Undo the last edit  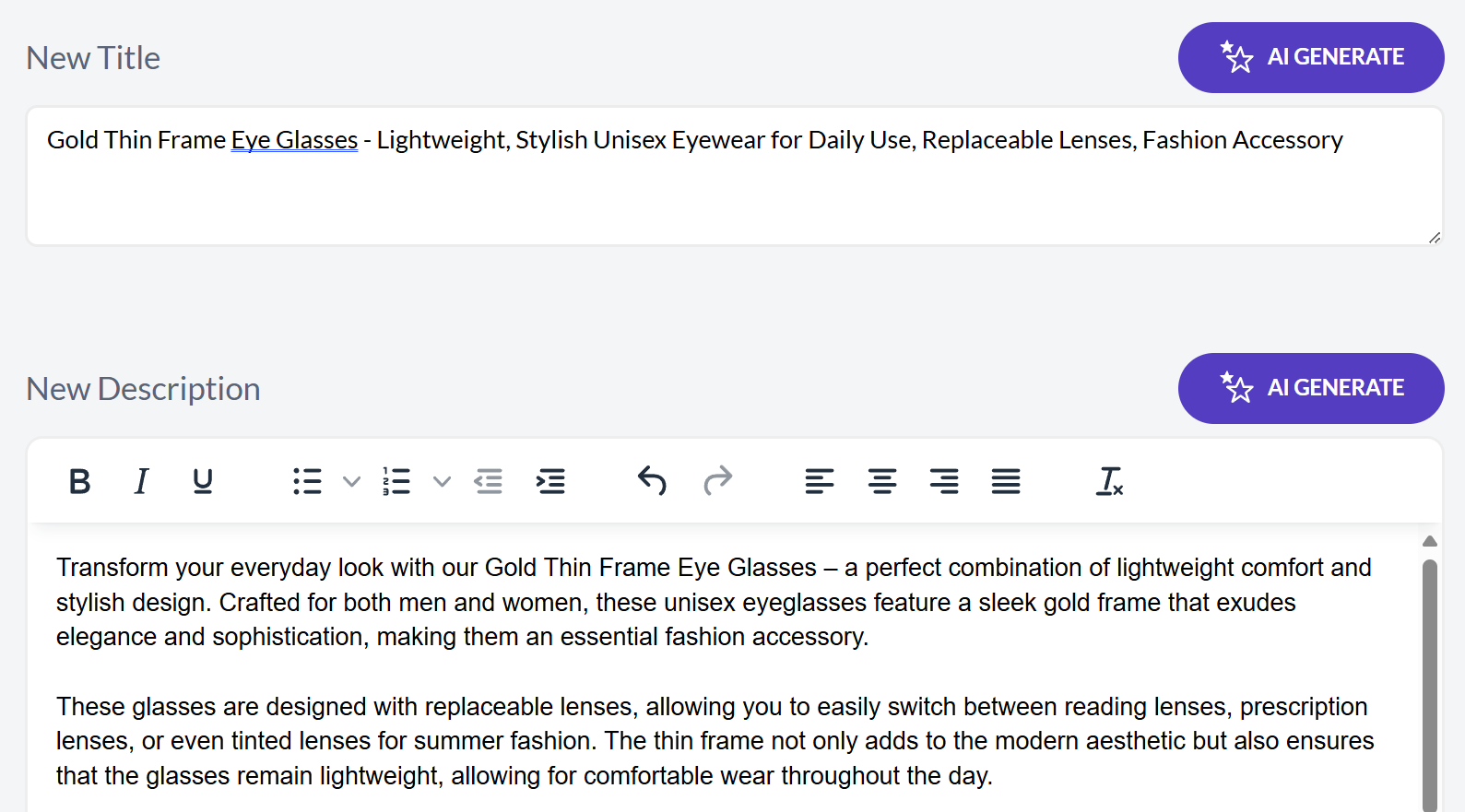652,481
